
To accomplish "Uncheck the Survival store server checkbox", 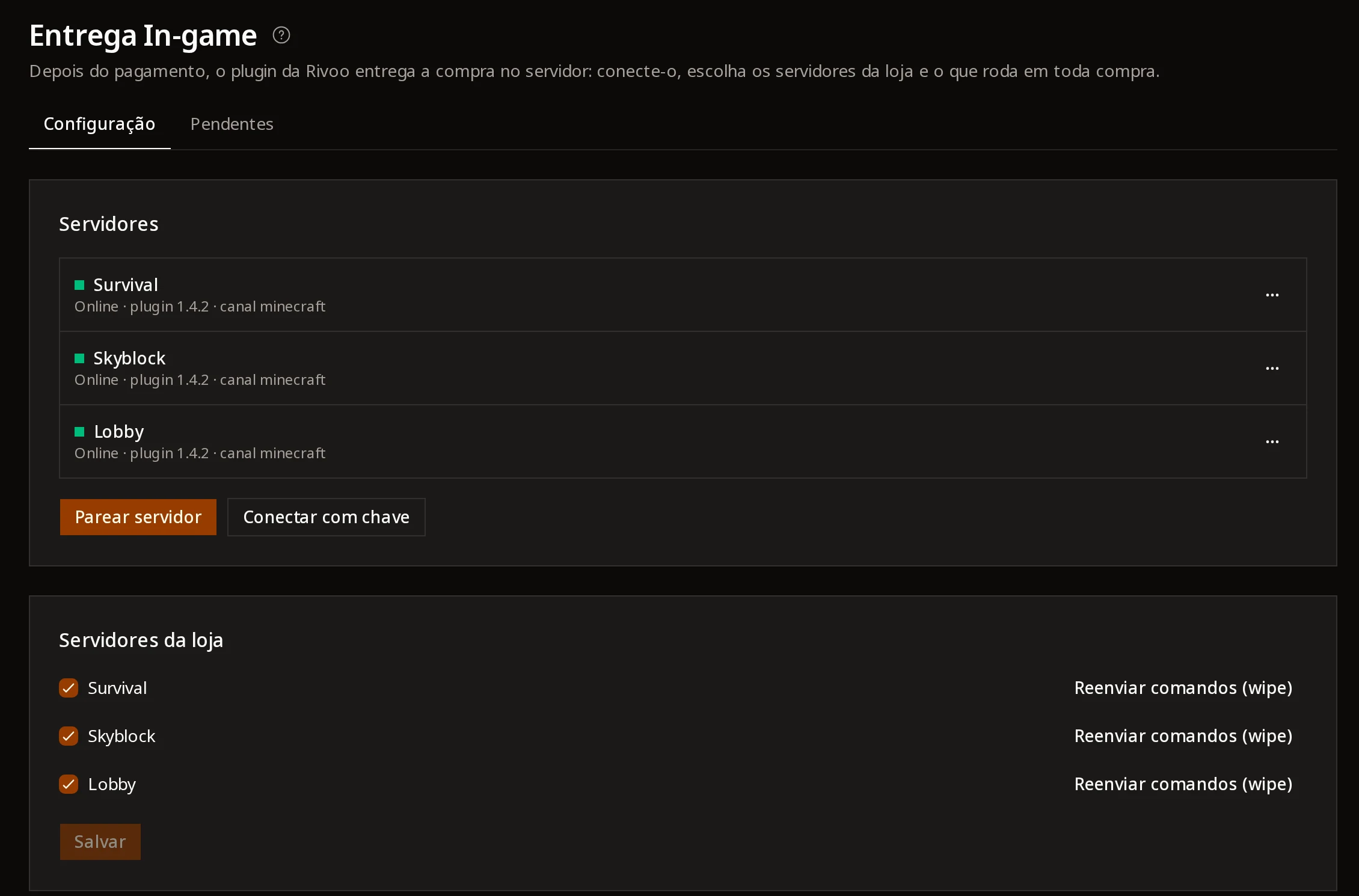I will [69, 688].
